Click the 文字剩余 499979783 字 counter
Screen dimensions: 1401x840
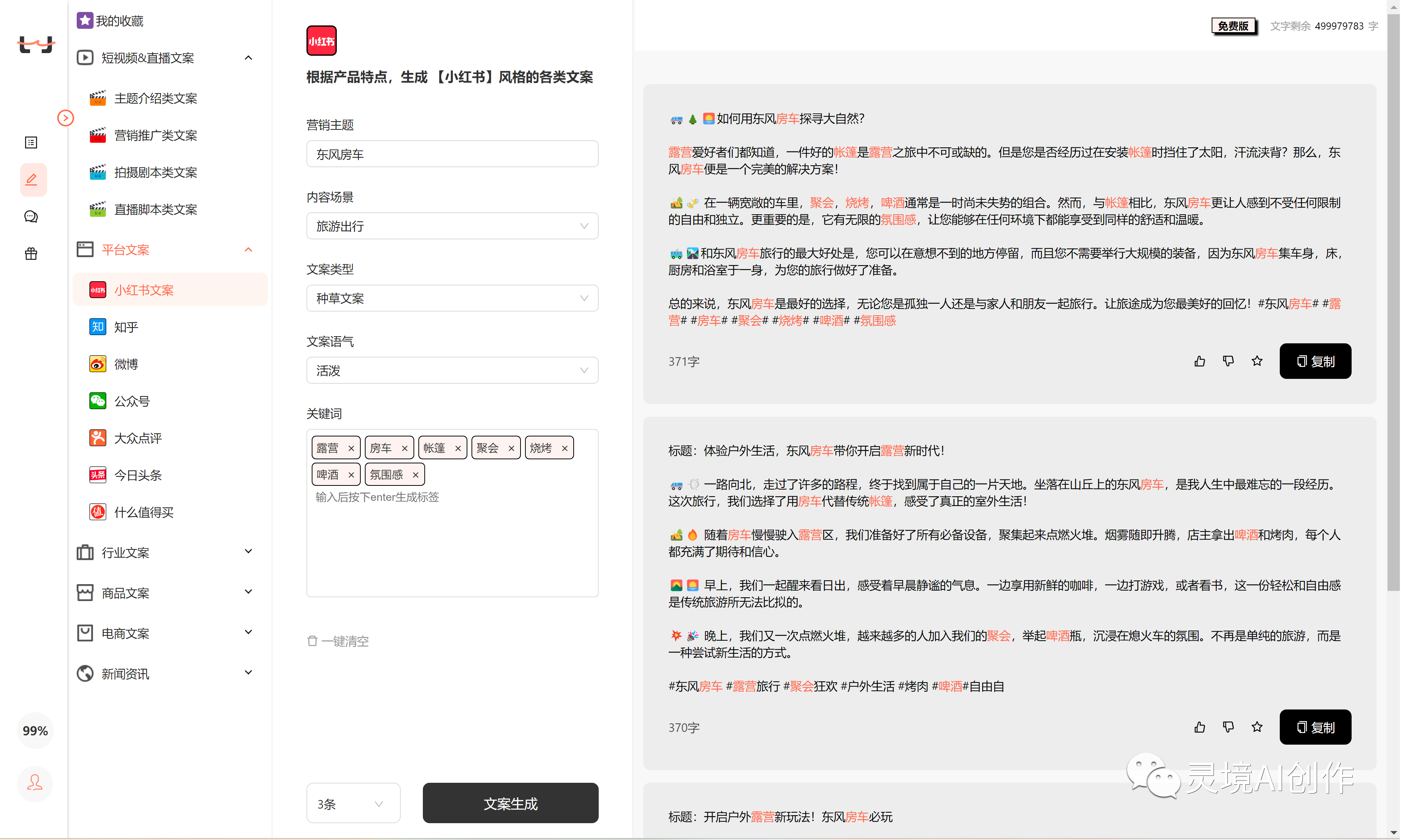coord(1325,26)
